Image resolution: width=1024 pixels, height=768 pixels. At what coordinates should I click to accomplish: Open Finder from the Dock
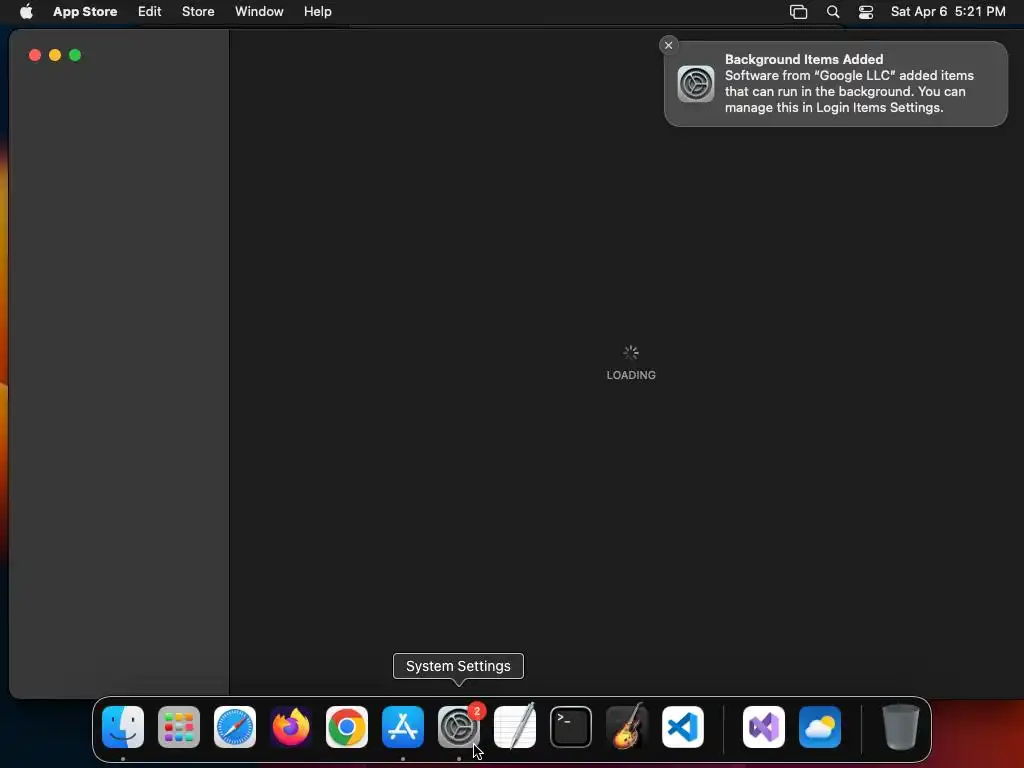pyautogui.click(x=123, y=727)
